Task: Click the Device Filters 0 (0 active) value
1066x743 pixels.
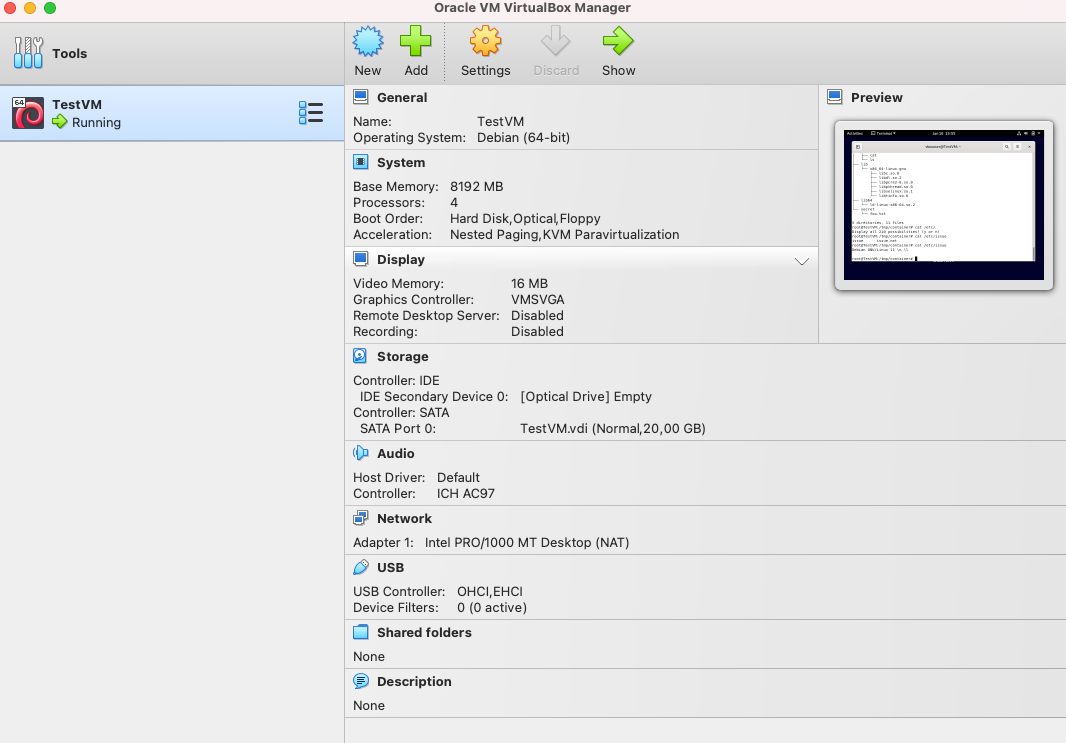Action: tap(492, 608)
